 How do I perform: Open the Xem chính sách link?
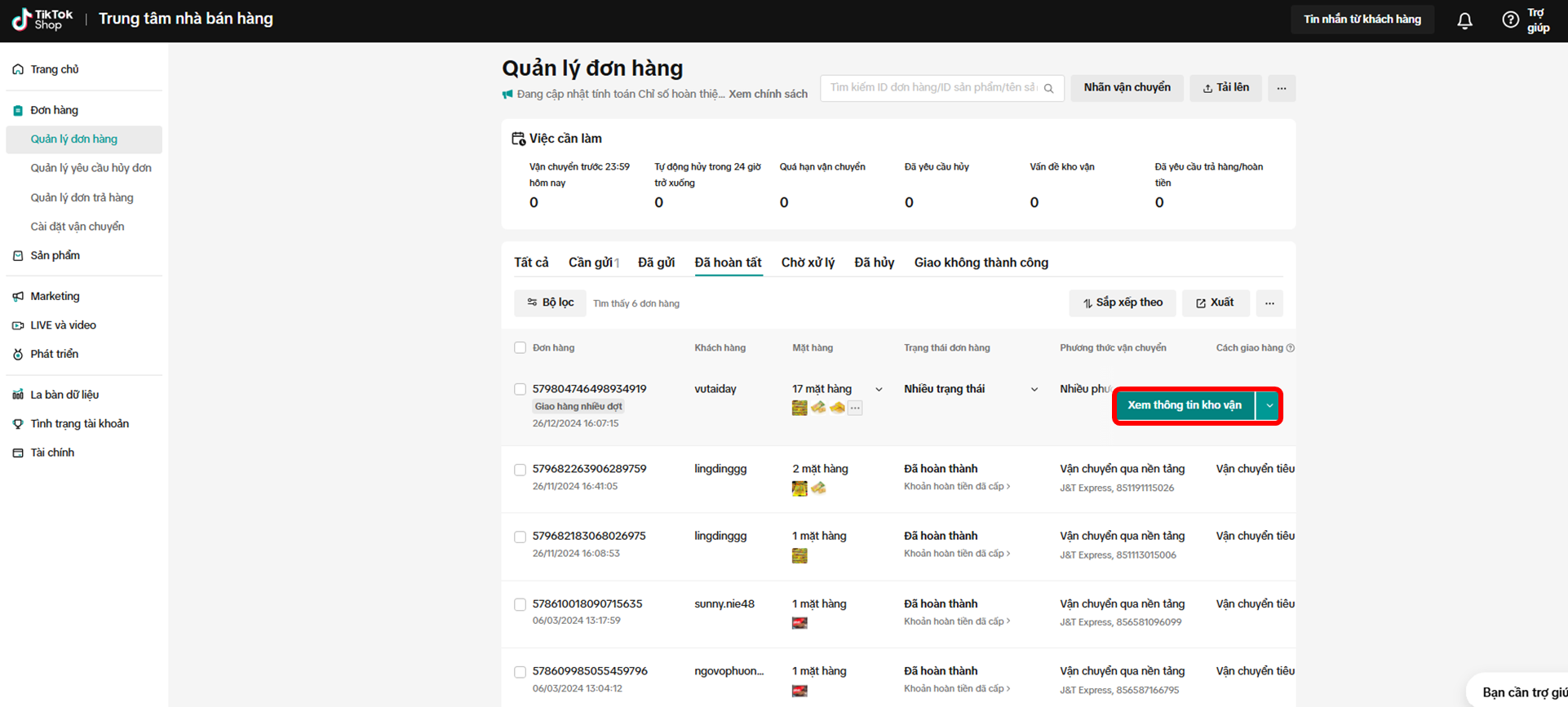click(768, 94)
